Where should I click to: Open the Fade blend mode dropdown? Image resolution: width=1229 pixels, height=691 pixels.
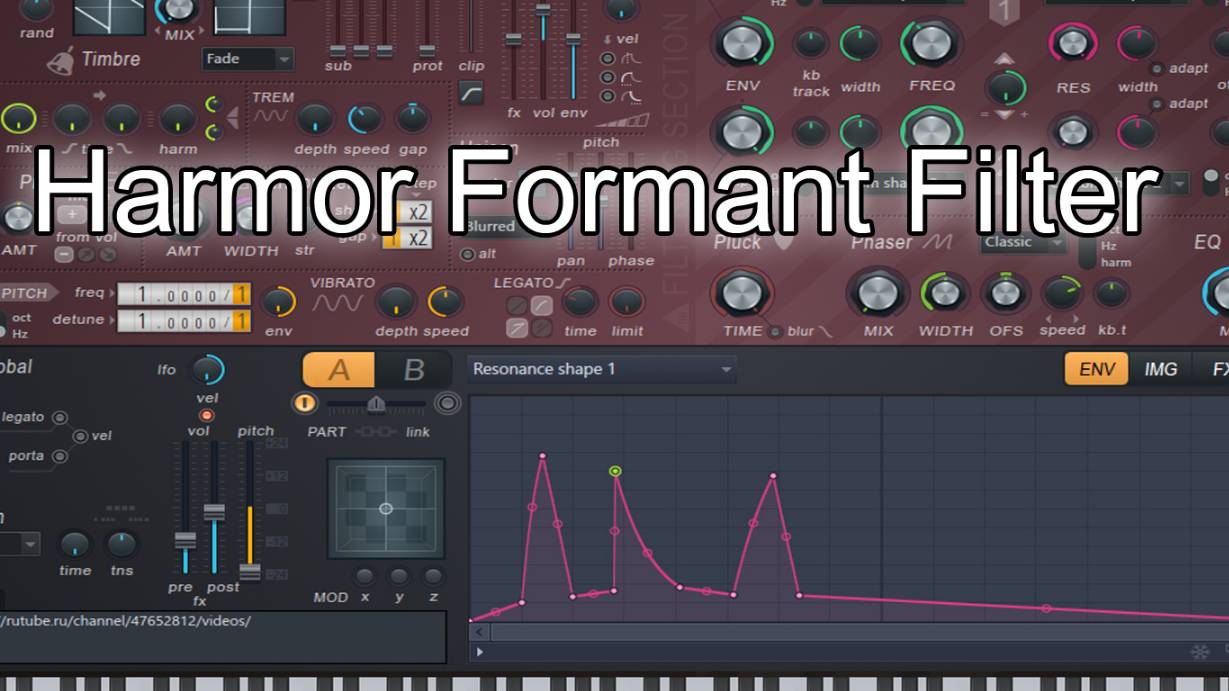click(247, 59)
